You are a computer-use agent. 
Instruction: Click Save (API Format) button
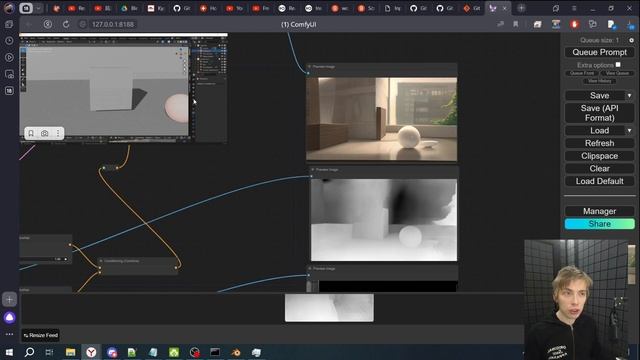[x=599, y=113]
